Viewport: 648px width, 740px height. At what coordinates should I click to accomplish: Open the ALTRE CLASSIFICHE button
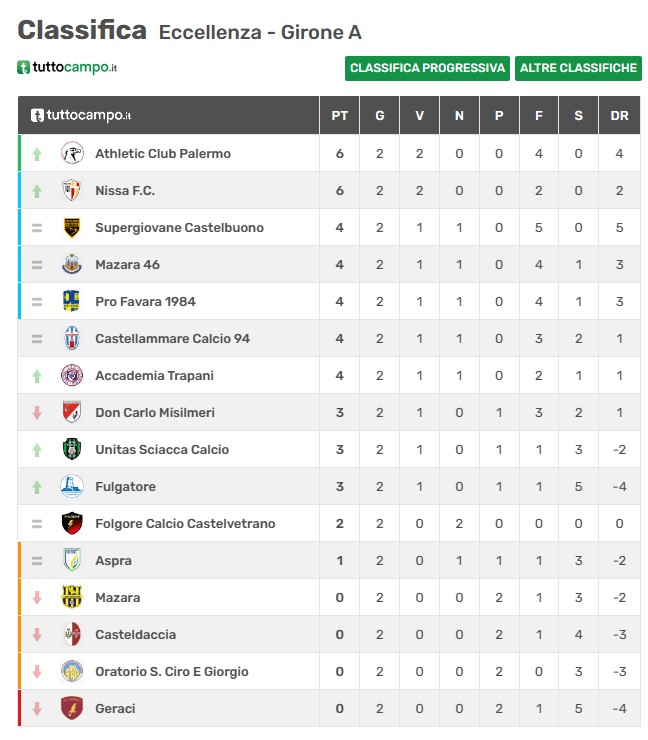pos(578,68)
